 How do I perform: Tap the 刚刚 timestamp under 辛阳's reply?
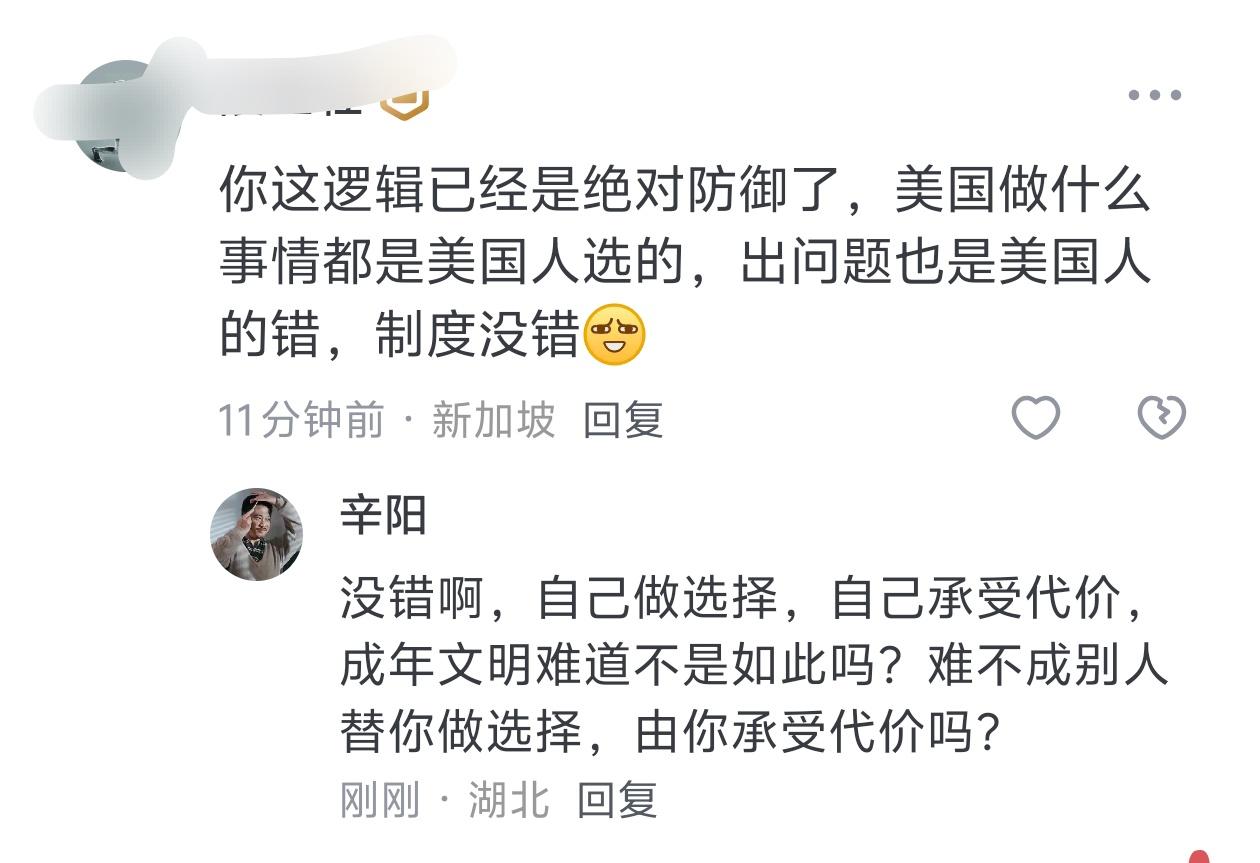(379, 800)
